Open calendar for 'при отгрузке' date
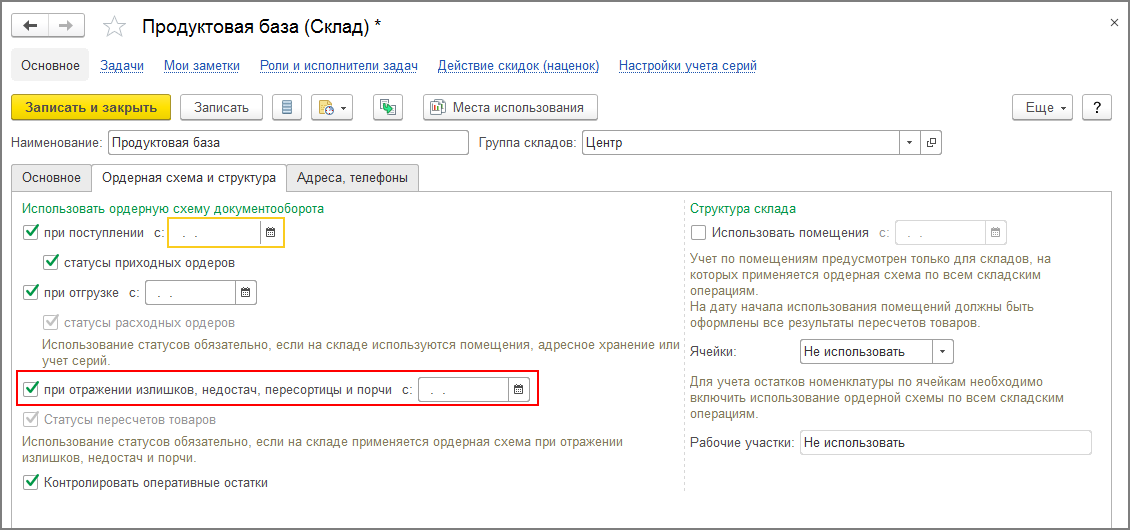The image size is (1130, 530). pyautogui.click(x=245, y=293)
